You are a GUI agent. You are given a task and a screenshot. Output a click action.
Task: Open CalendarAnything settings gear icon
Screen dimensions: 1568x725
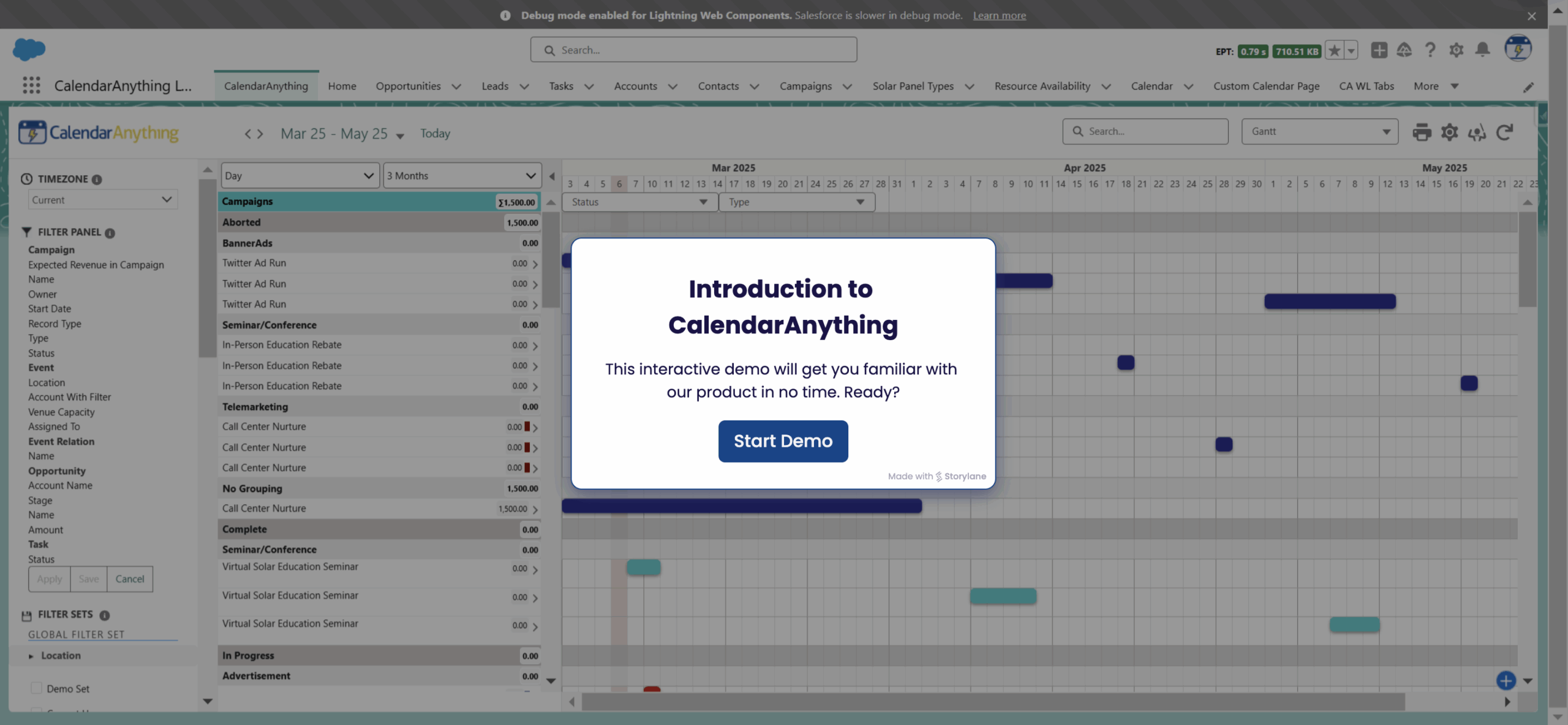(1449, 132)
